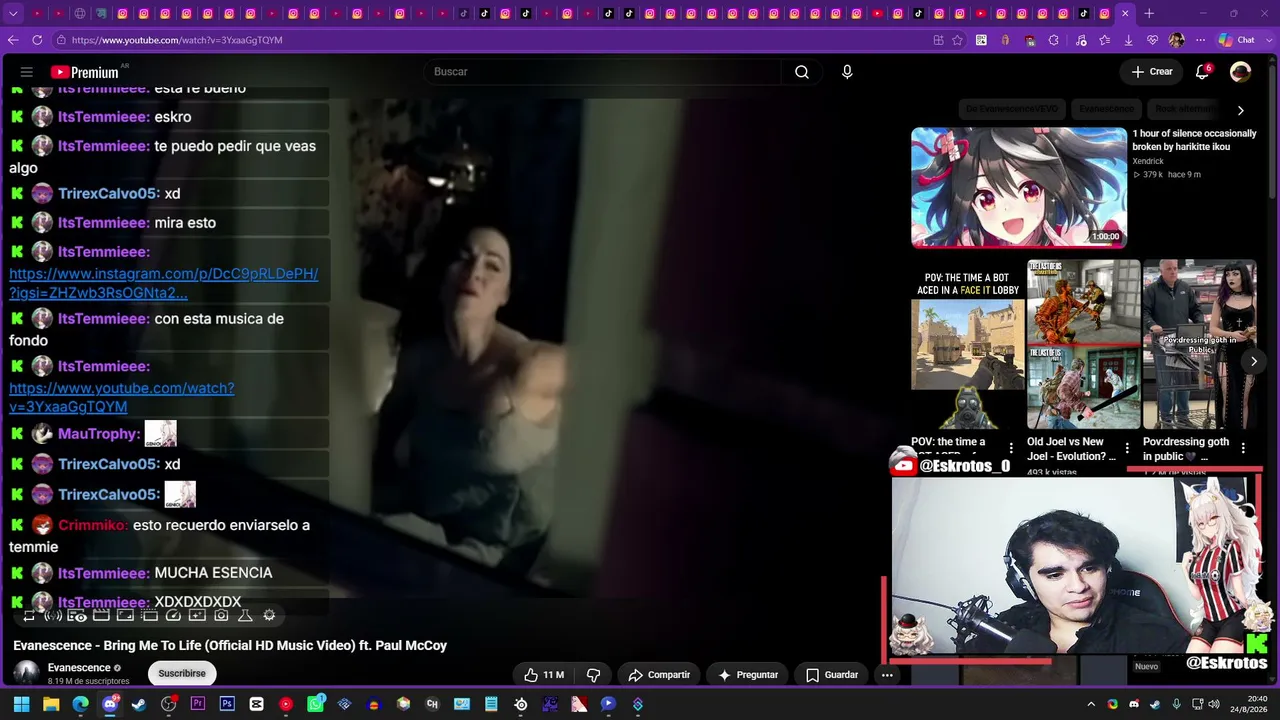1280x720 pixels.
Task: Save the video with Guardar
Action: (832, 675)
